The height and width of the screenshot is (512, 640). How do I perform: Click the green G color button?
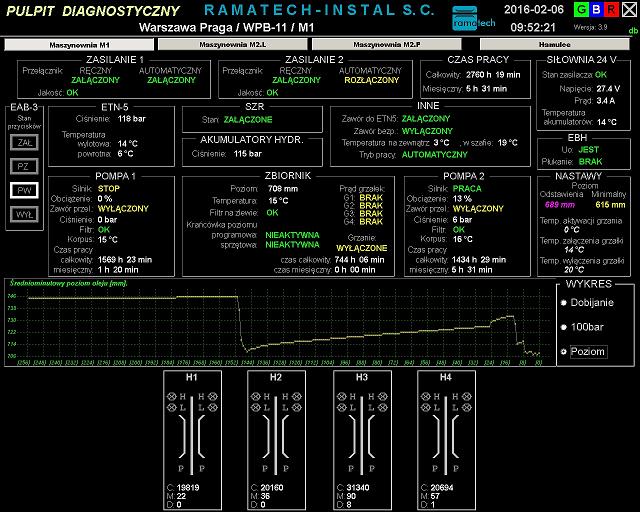[x=581, y=9]
